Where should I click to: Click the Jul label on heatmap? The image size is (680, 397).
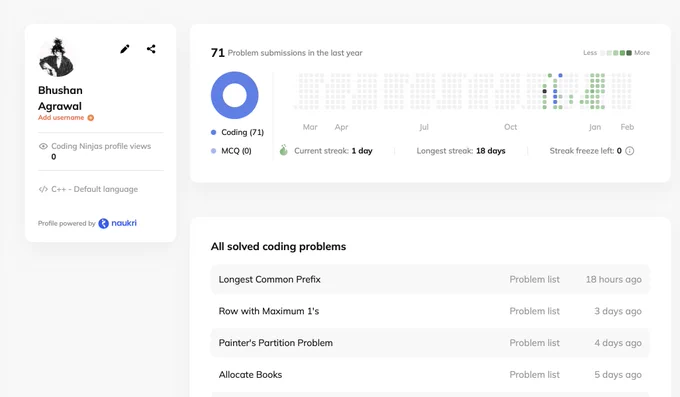click(424, 127)
